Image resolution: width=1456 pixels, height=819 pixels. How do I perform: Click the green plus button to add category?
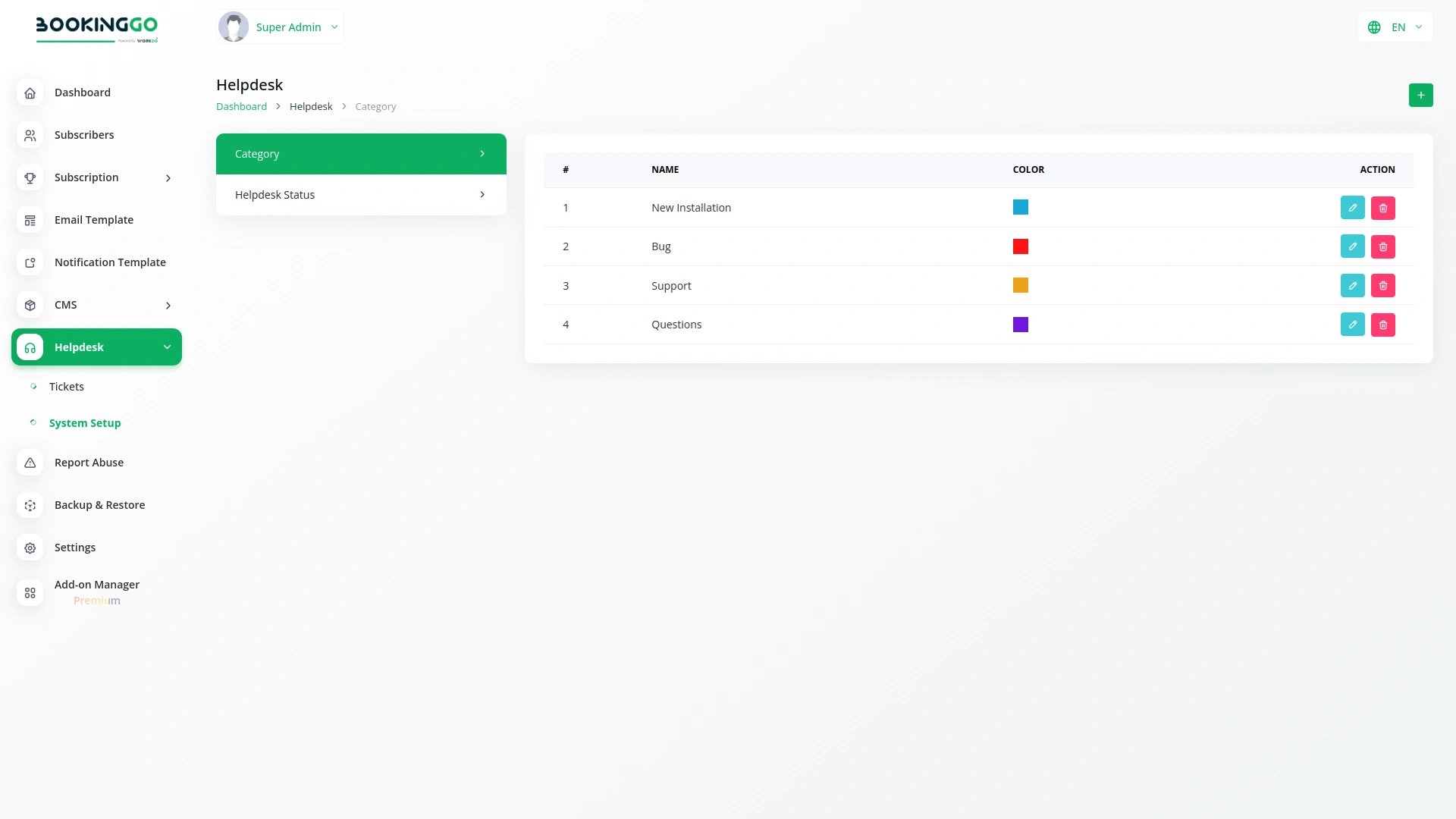click(x=1421, y=95)
